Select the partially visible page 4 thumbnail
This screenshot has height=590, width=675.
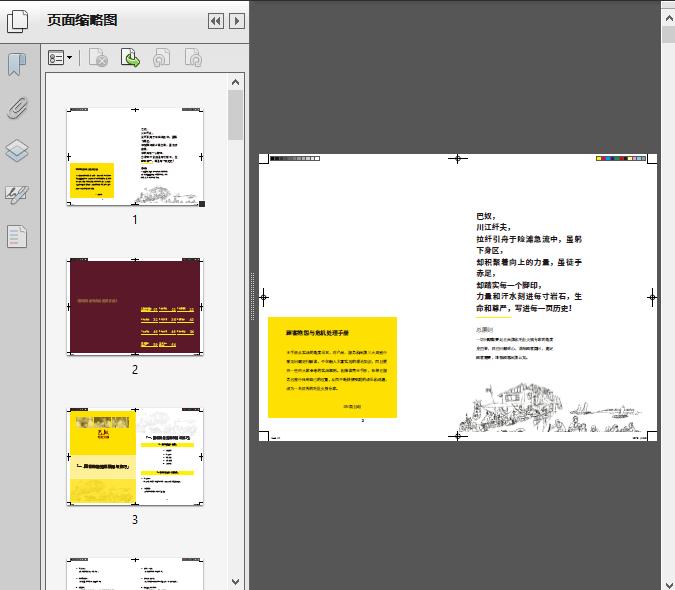135,574
